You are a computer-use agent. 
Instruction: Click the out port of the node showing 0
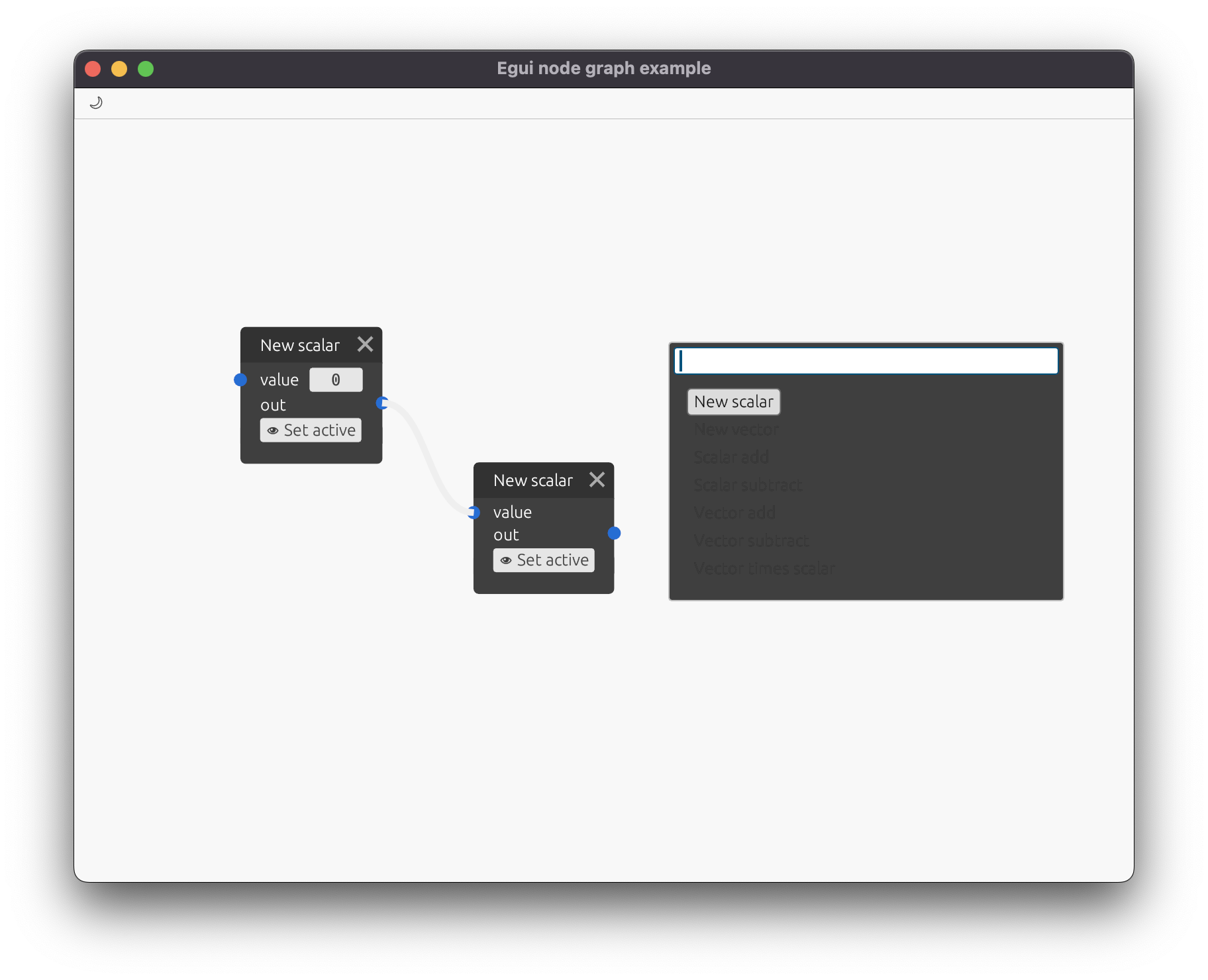(382, 403)
